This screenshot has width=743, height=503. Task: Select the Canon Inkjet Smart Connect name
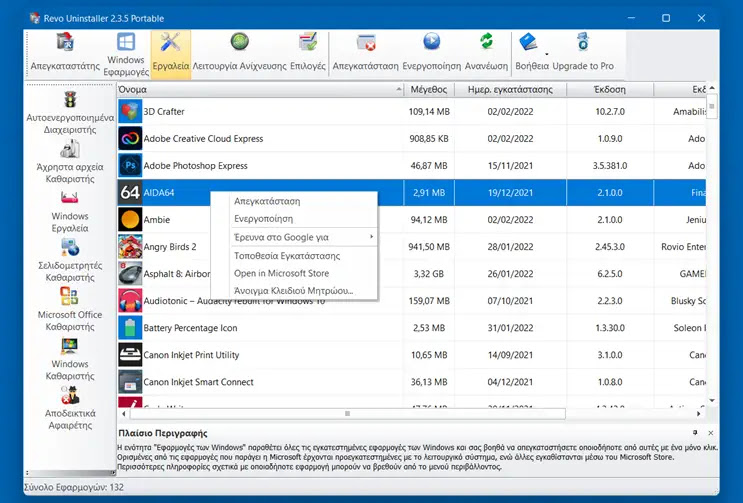[199, 382]
